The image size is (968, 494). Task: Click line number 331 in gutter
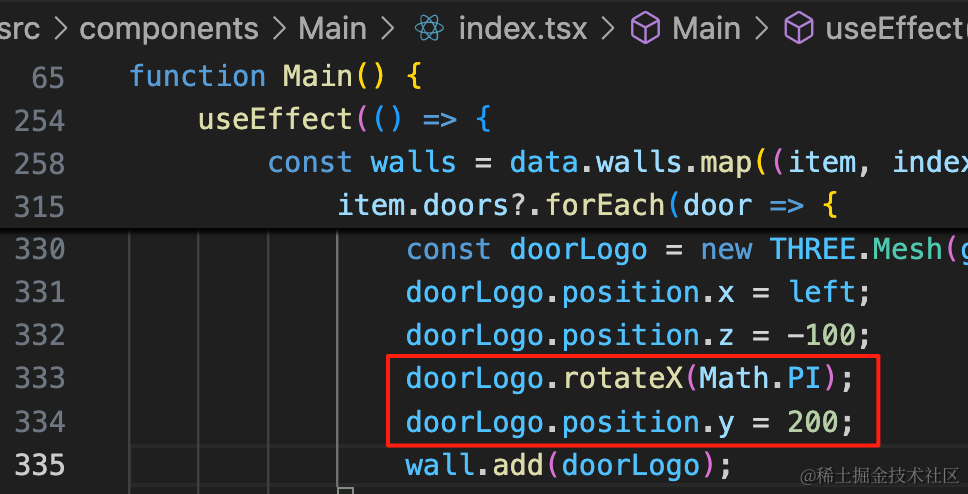[x=40, y=292]
